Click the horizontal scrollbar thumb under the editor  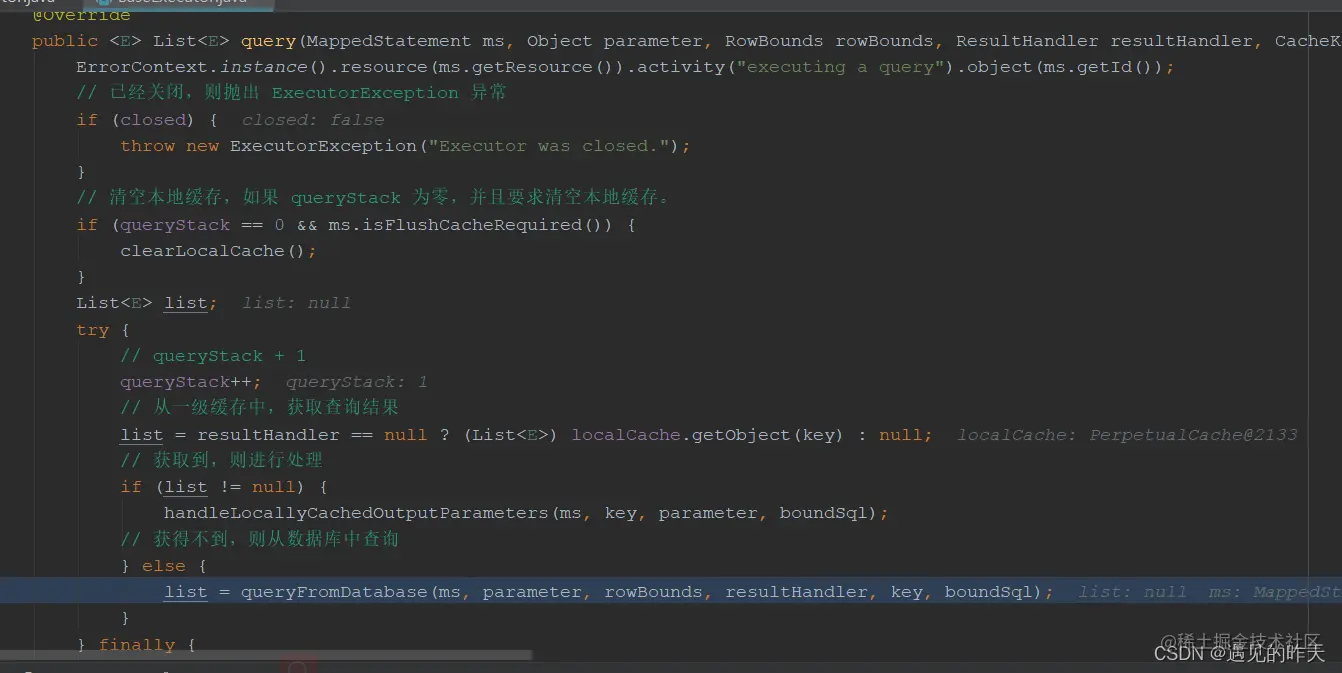click(266, 655)
